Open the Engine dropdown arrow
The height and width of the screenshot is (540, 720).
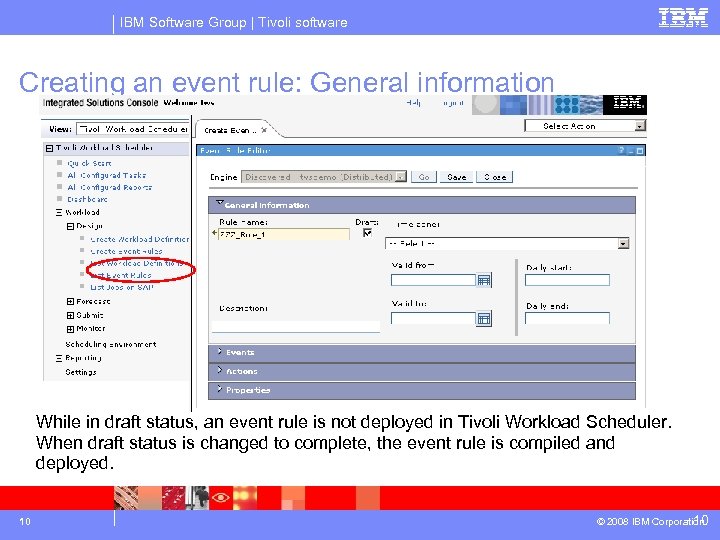(401, 177)
